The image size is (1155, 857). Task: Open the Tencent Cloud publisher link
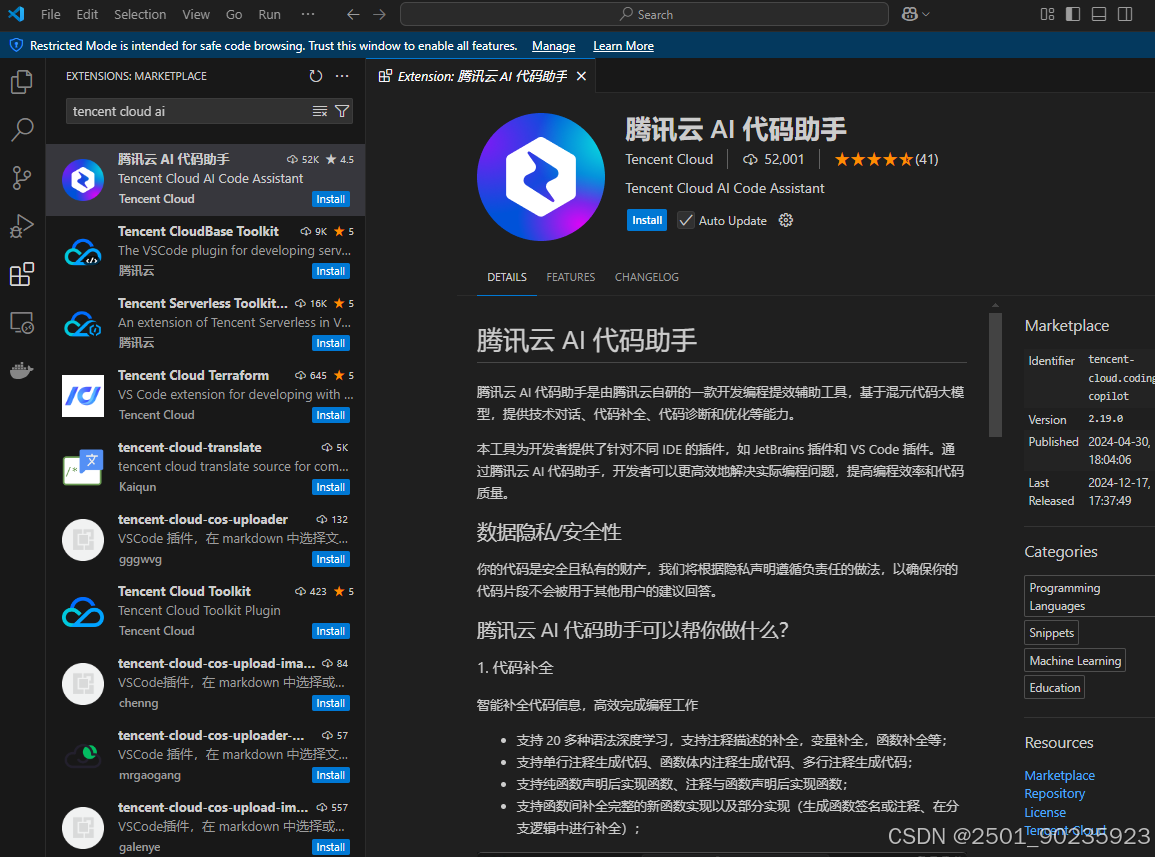pos(669,159)
